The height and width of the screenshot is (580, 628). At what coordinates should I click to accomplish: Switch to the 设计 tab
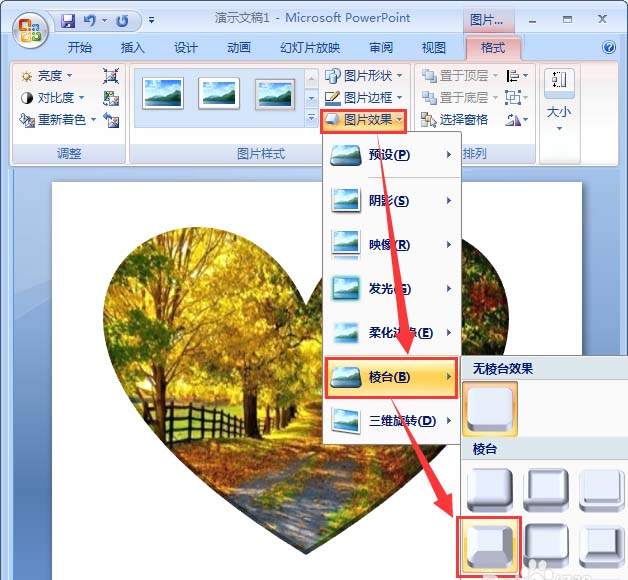click(x=186, y=48)
